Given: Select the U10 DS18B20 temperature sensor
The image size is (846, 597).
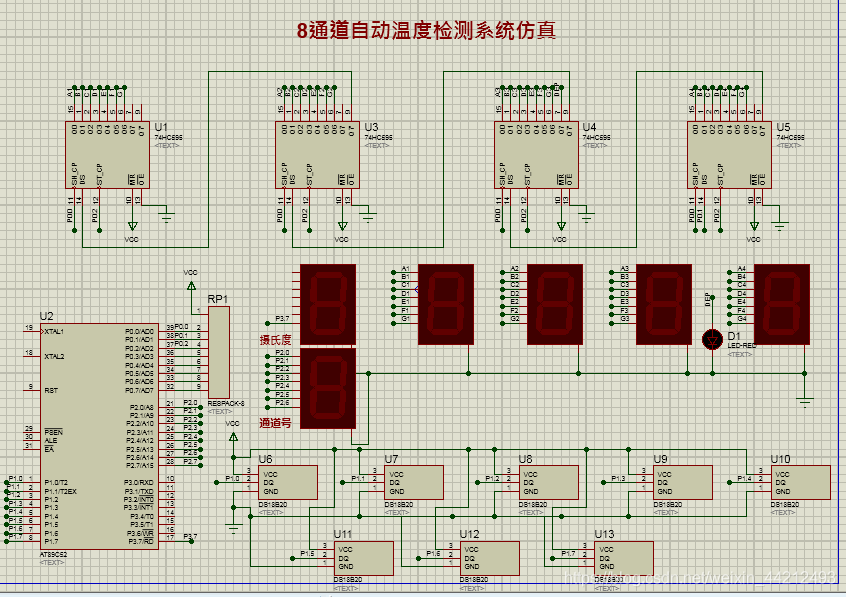Looking at the screenshot, I should pyautogui.click(x=801, y=483).
